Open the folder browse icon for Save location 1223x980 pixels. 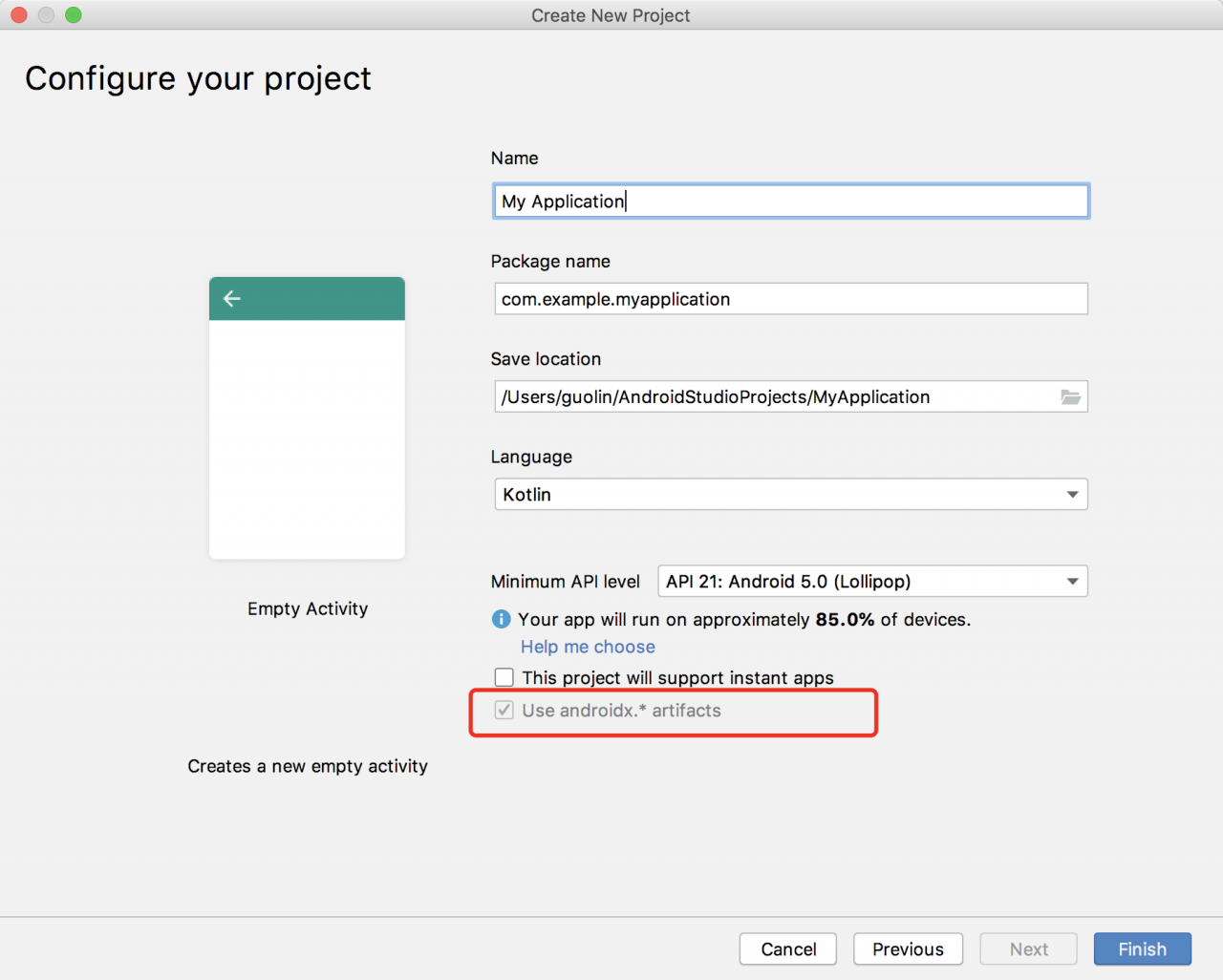click(1070, 397)
